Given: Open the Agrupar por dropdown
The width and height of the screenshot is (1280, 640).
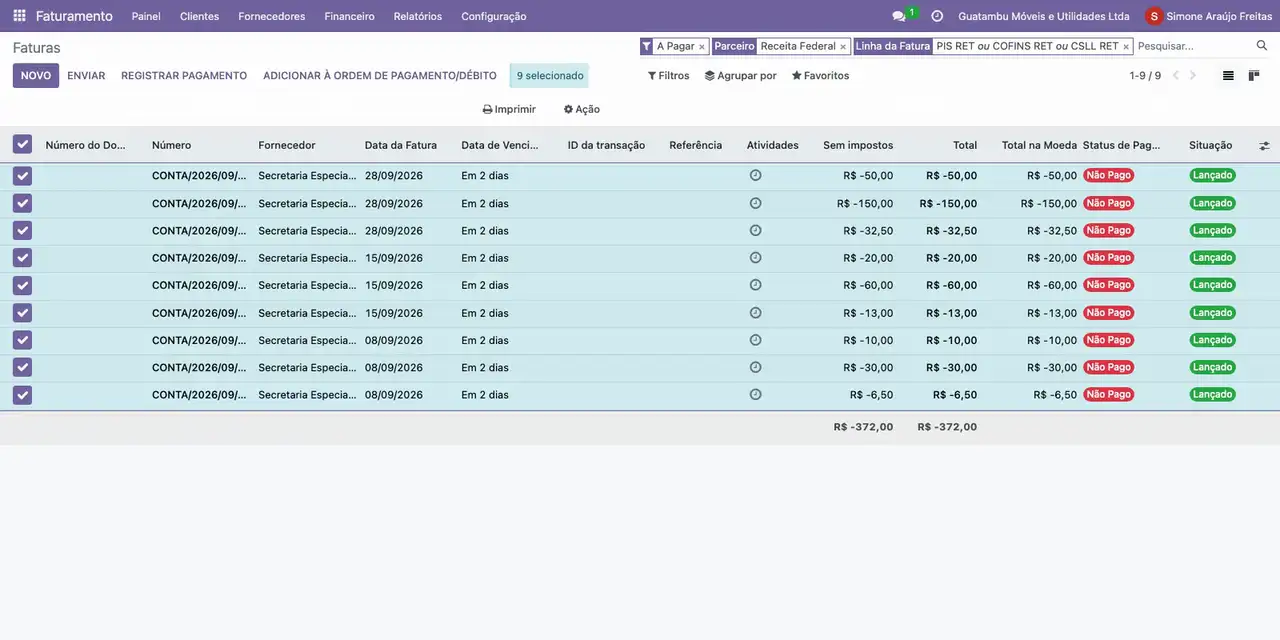Looking at the screenshot, I should tap(740, 76).
